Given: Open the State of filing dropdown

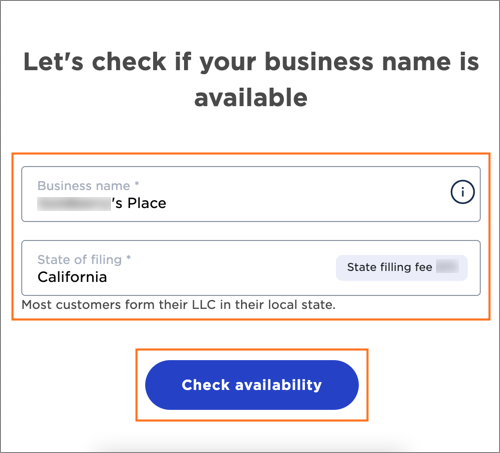Looking at the screenshot, I should point(251,268).
